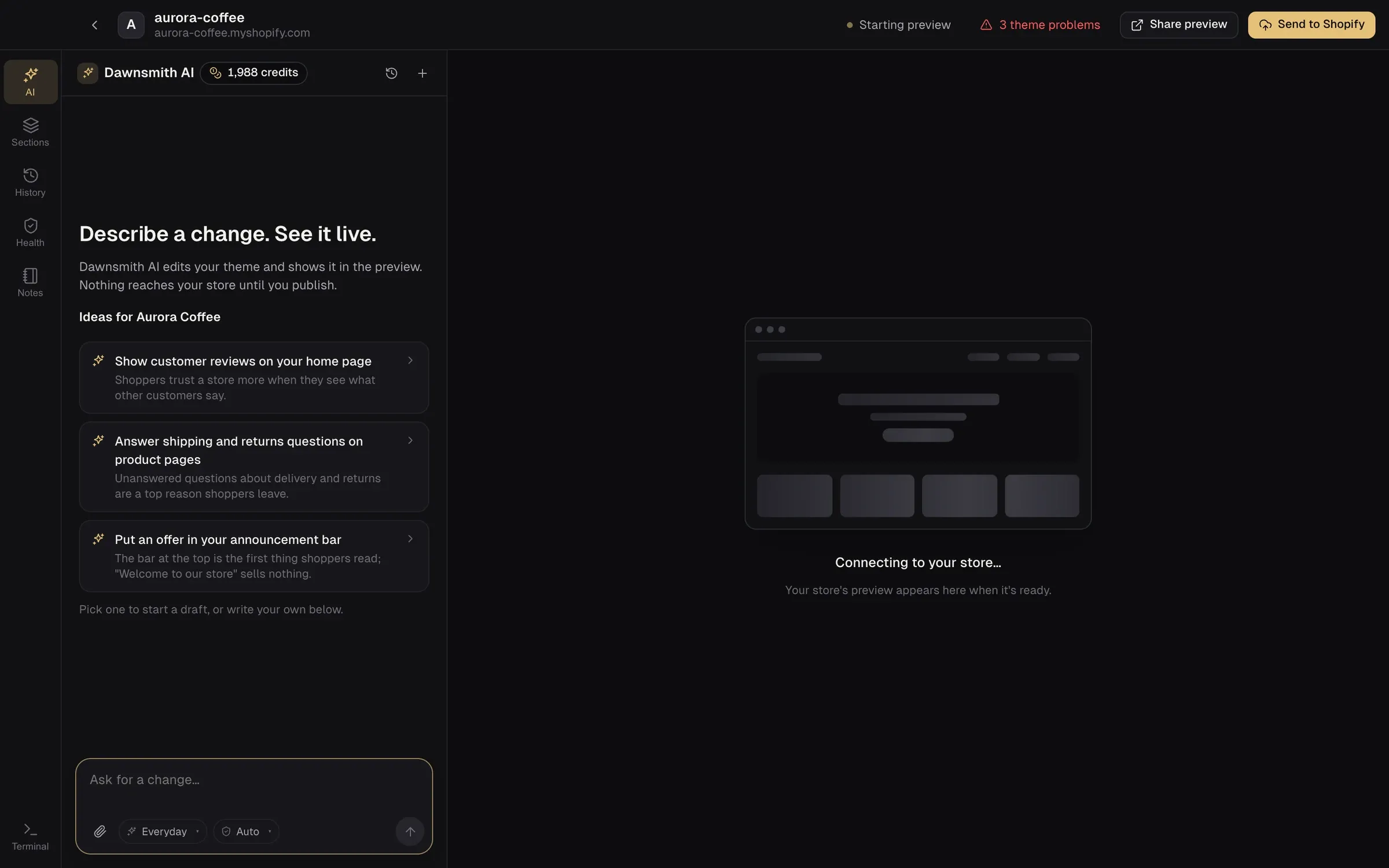The height and width of the screenshot is (868, 1389).
Task: Click the Dawnsmith AI sparkle logo
Action: (87, 73)
